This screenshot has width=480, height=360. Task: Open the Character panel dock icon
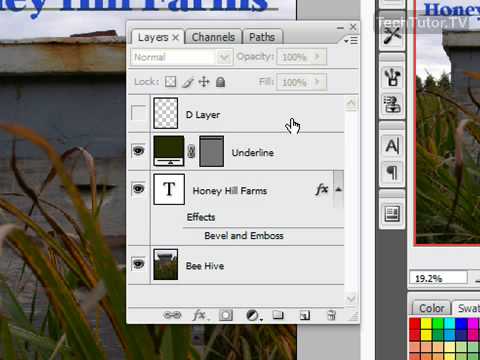pos(392,146)
